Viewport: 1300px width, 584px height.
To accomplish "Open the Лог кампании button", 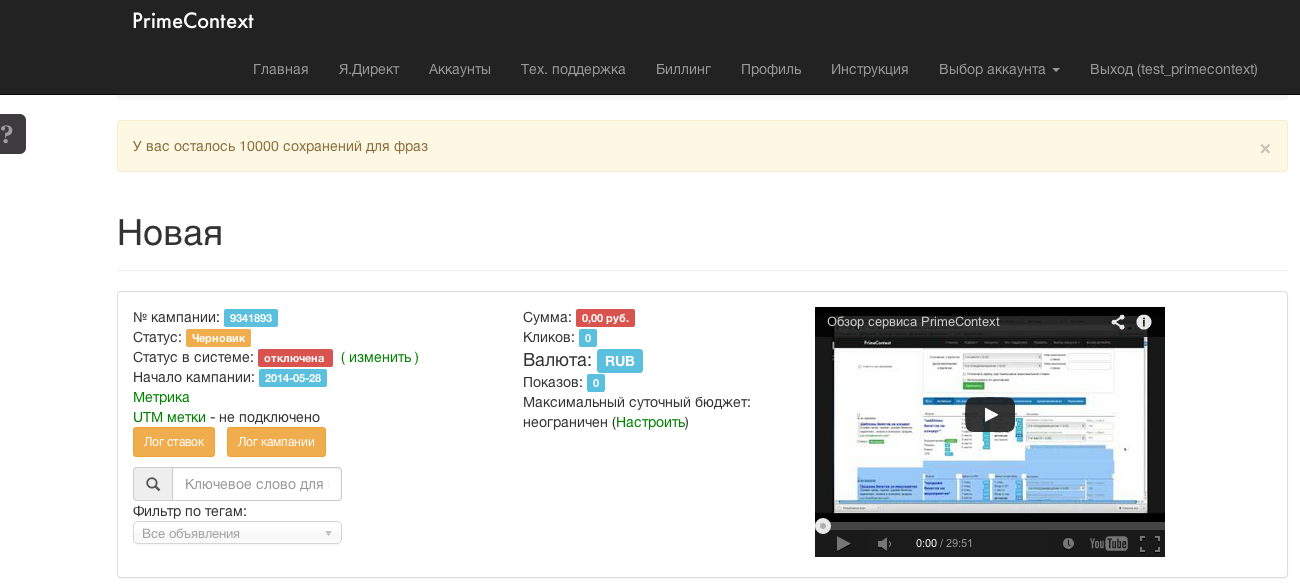I will (x=276, y=442).
